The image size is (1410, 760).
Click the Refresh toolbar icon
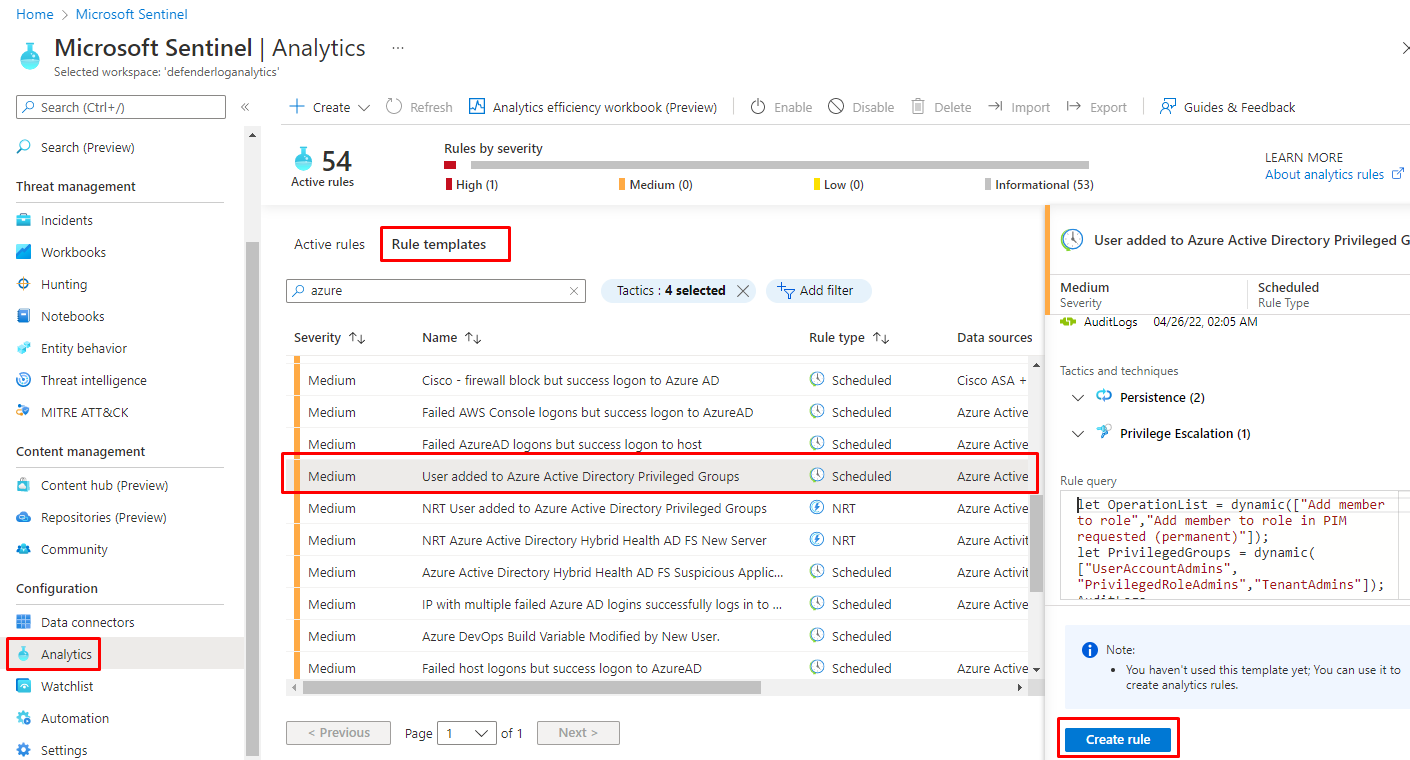click(394, 107)
